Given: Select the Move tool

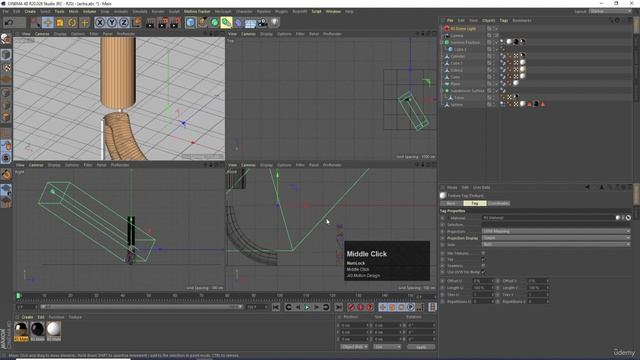Looking at the screenshot, I should [47, 22].
